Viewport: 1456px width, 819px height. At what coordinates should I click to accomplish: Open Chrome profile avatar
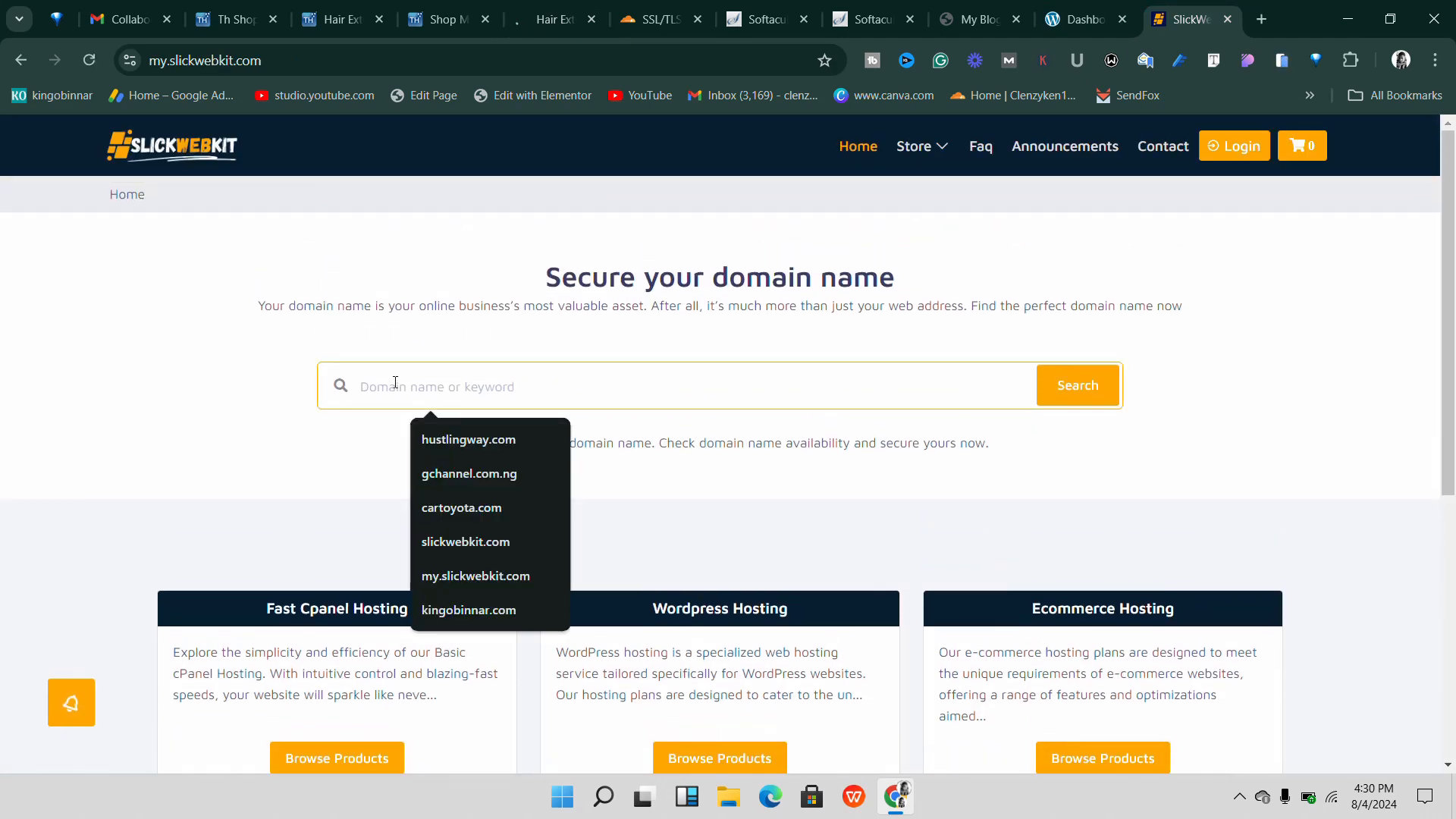click(x=1401, y=60)
